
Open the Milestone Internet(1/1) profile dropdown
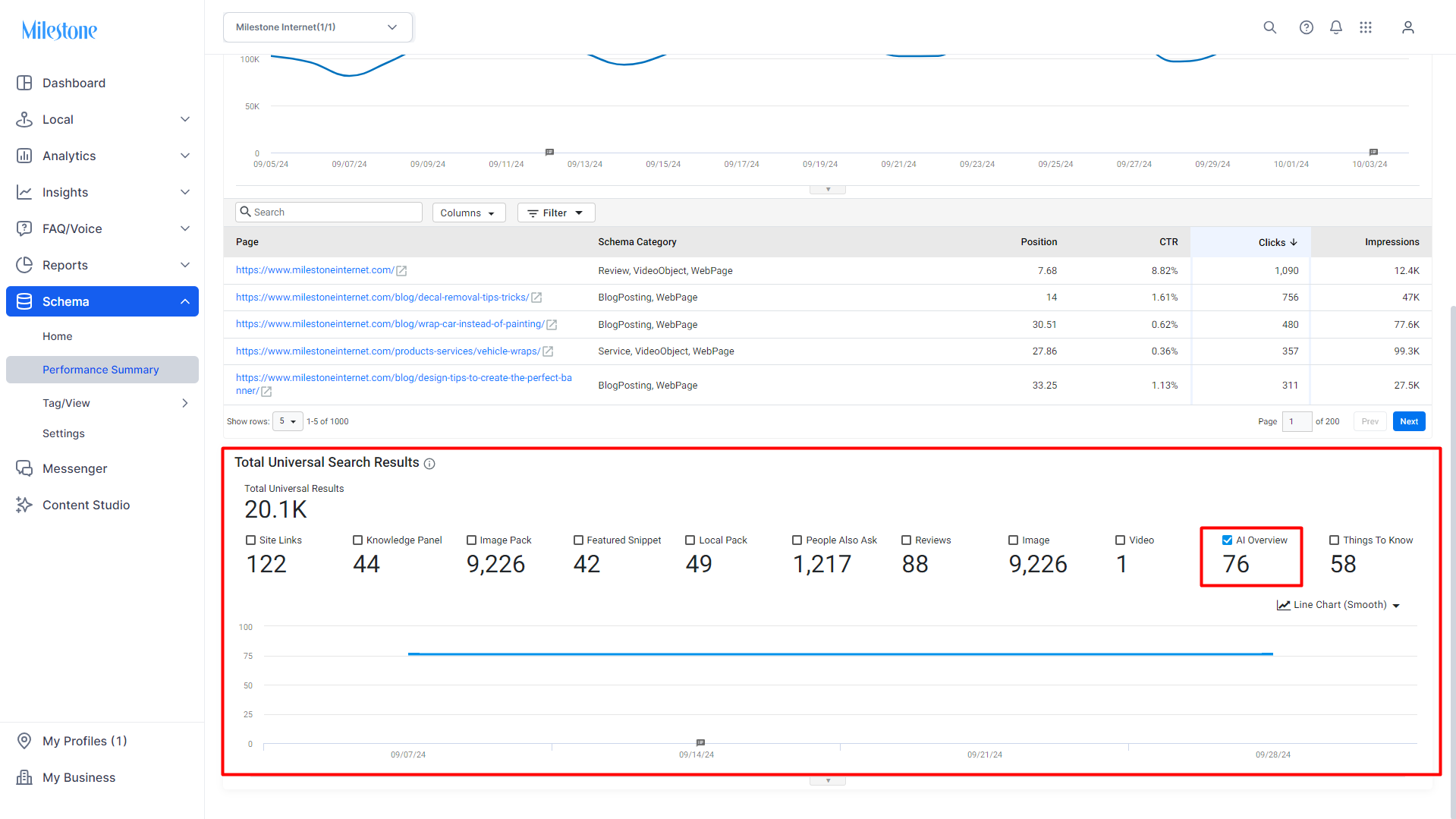pos(318,27)
